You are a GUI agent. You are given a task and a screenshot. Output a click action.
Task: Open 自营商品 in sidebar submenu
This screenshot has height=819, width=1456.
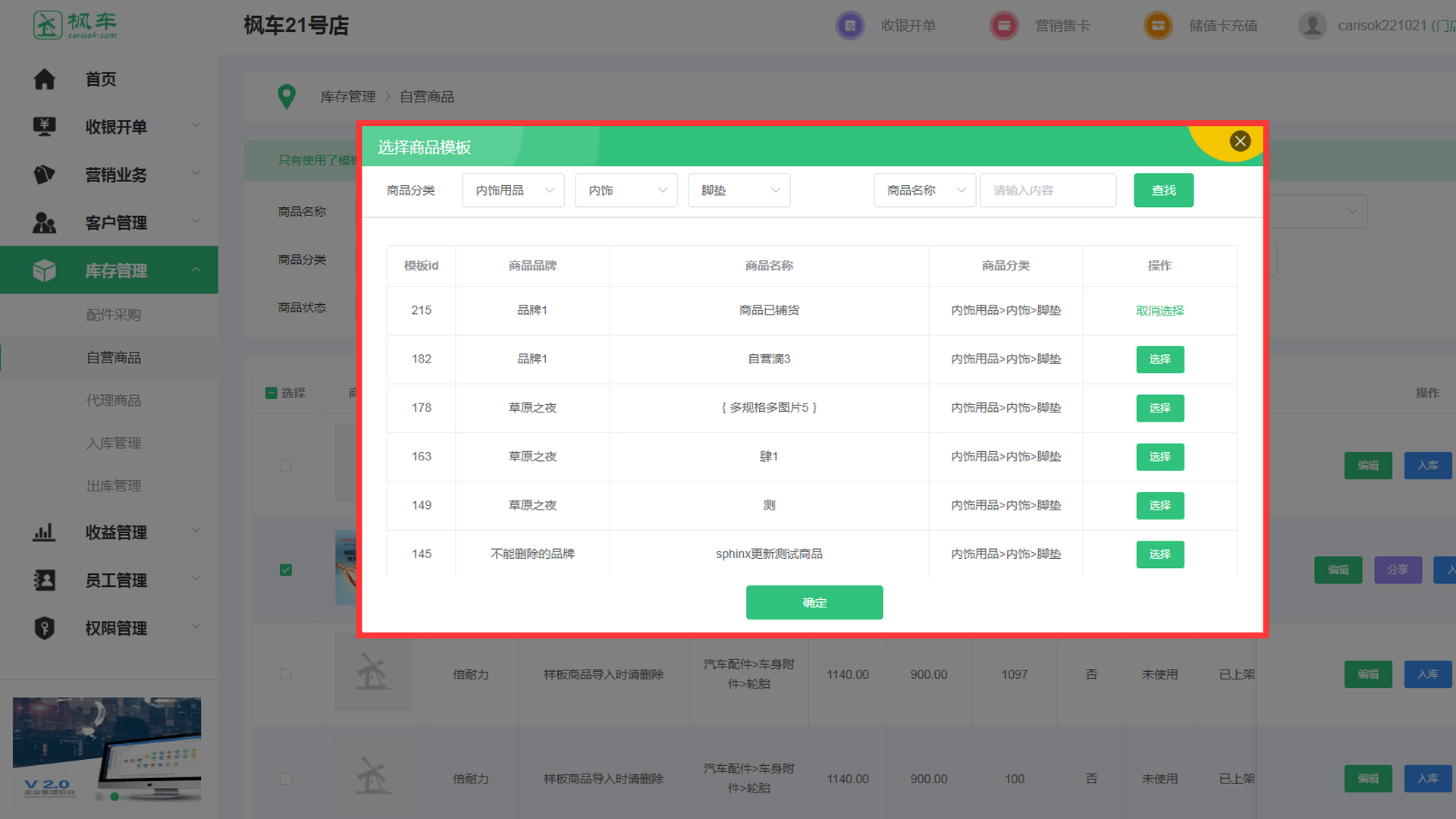click(x=114, y=357)
